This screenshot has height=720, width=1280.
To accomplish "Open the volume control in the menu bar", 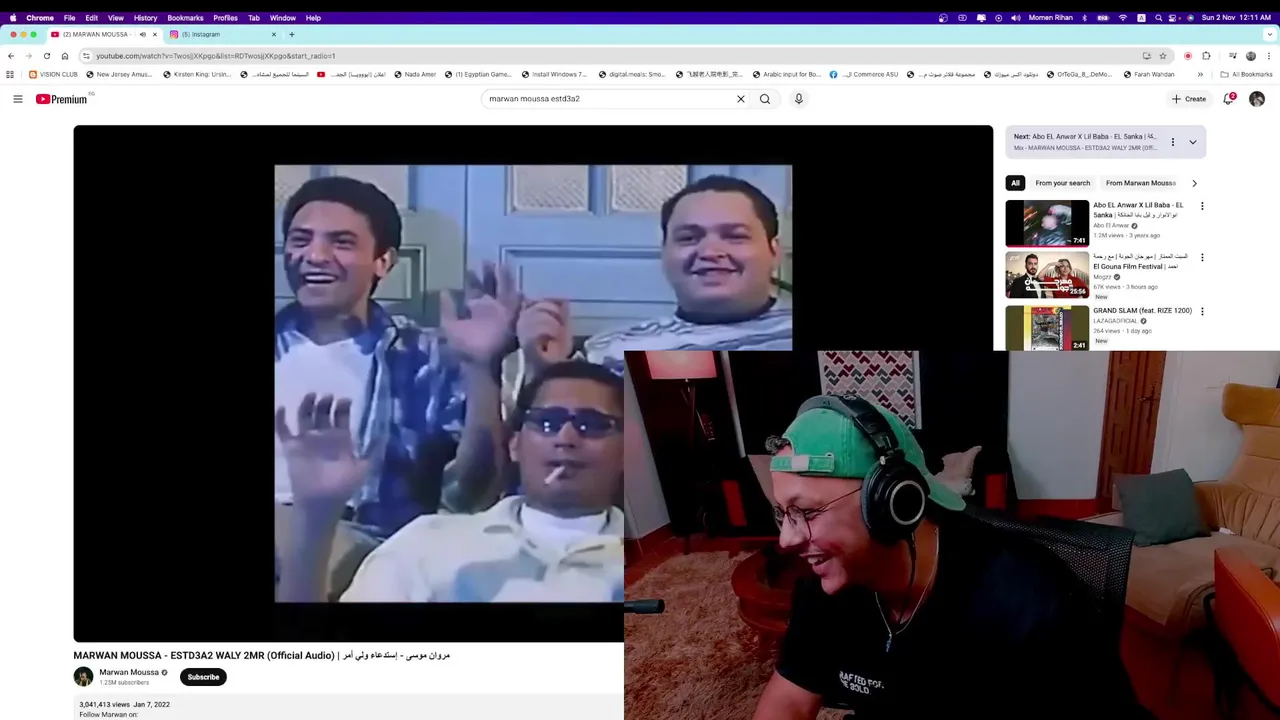I will [x=1015, y=18].
